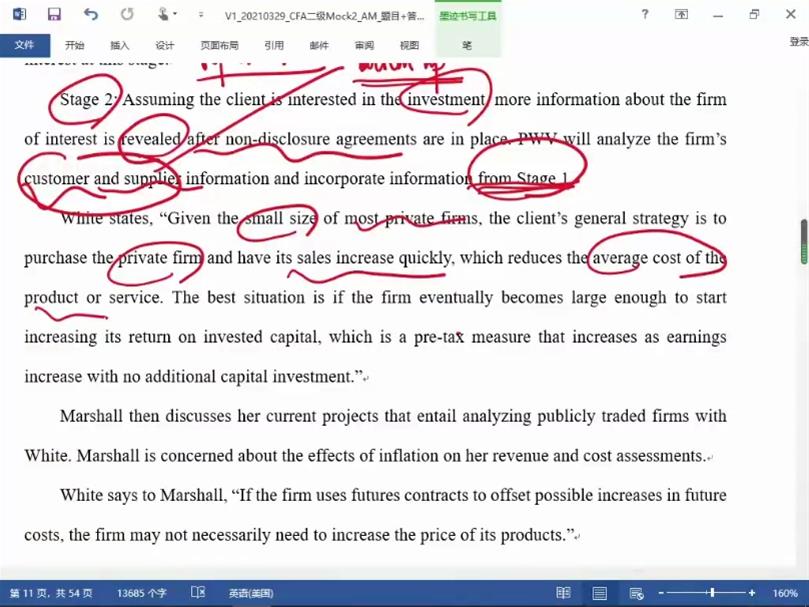Click the Save icon in quick access toolbar
Viewport: 809px width, 607px height.
[x=54, y=14]
